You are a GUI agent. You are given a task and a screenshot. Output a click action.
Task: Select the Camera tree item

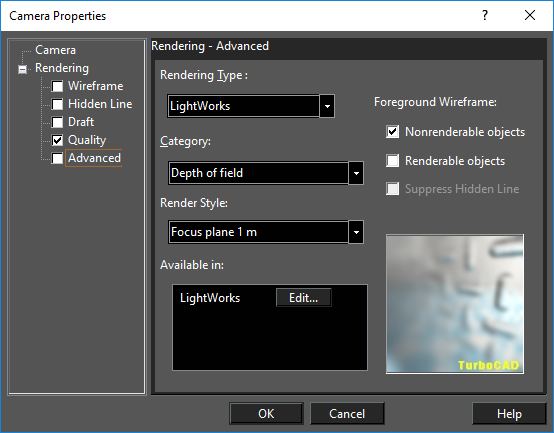click(55, 50)
